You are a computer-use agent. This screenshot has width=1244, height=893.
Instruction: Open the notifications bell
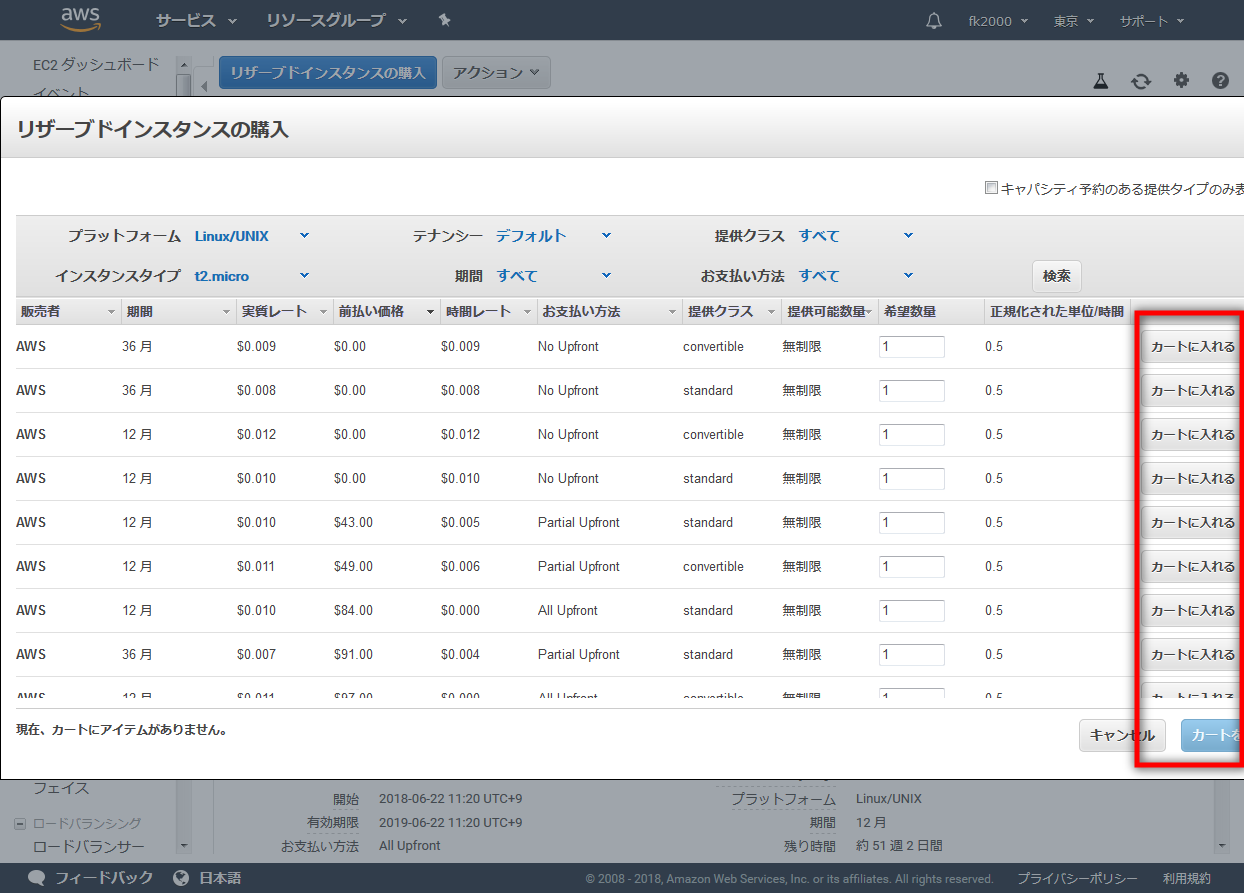click(934, 21)
